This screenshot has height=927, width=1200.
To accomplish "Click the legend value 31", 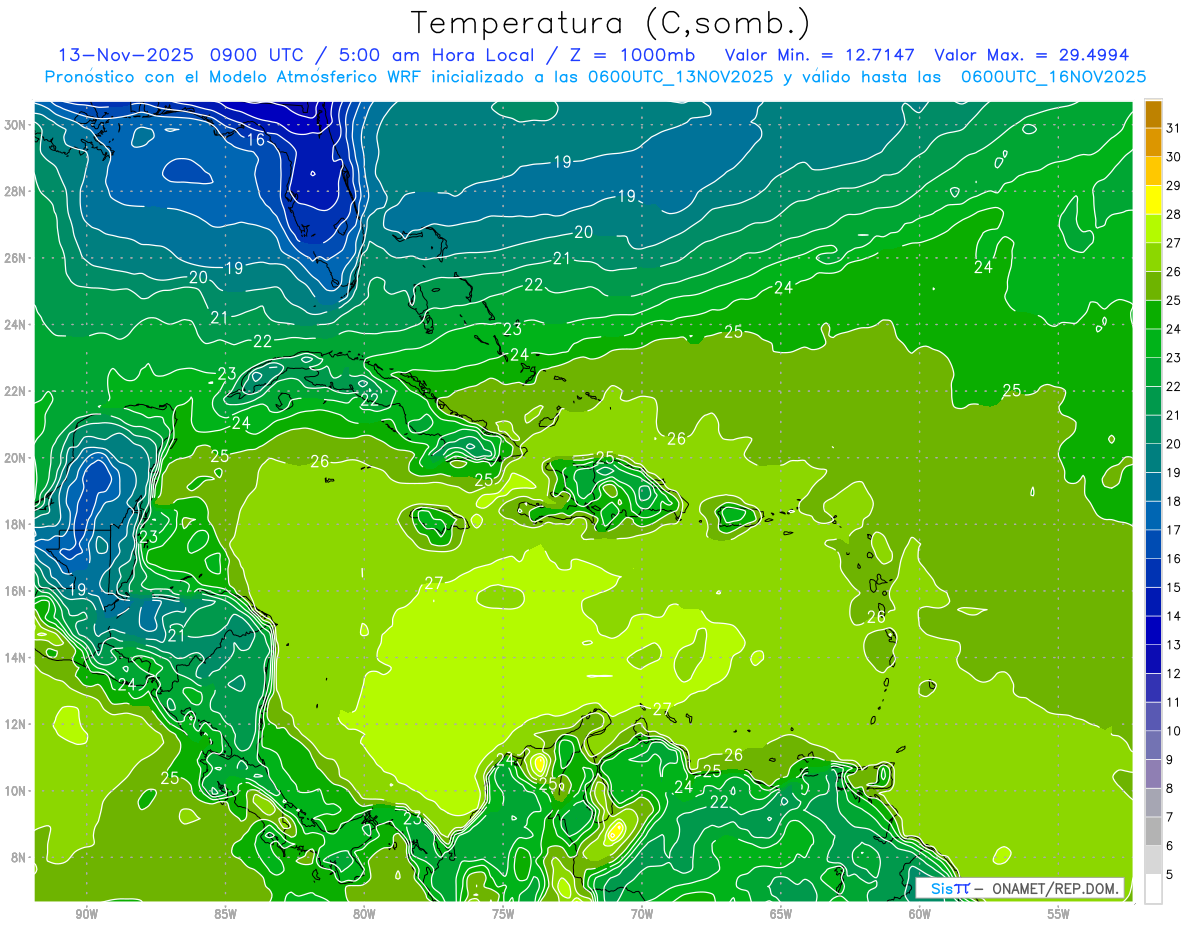I will coord(1173,128).
